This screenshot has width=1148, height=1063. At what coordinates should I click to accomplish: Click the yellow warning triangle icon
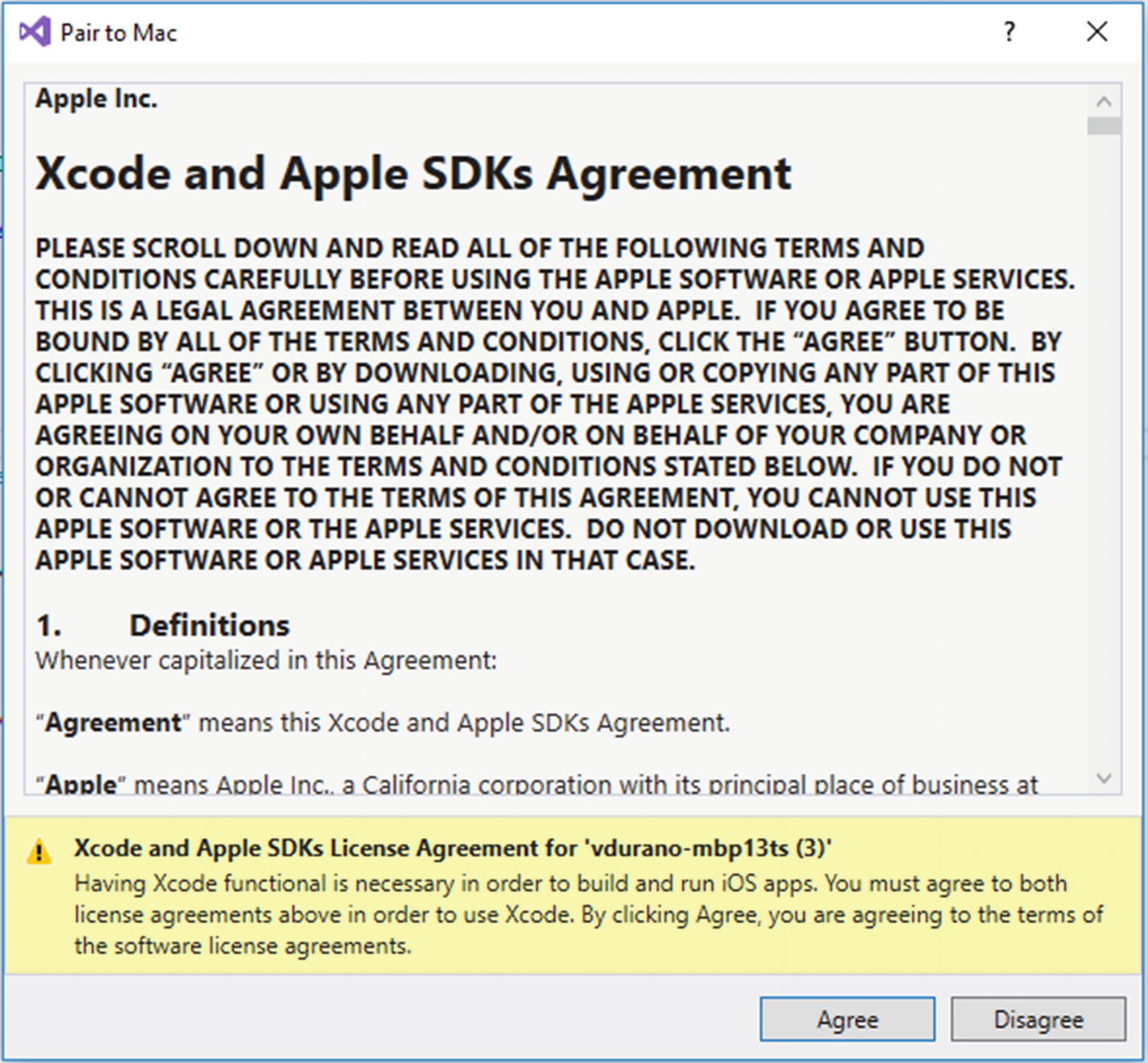[39, 851]
